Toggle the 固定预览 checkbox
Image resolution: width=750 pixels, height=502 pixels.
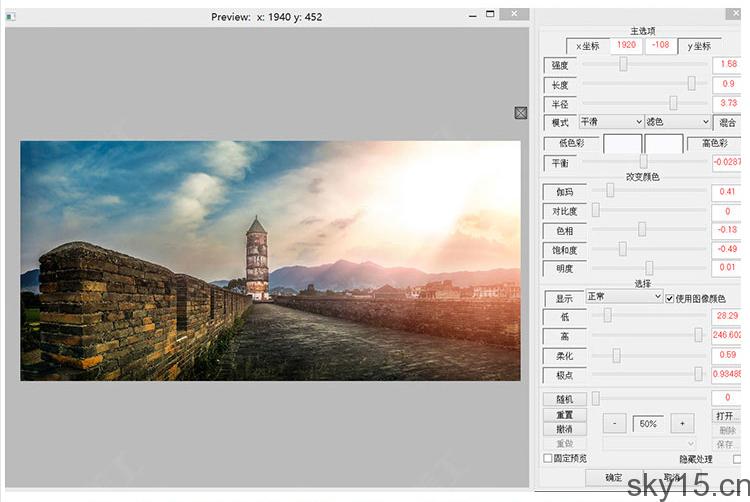pos(548,458)
